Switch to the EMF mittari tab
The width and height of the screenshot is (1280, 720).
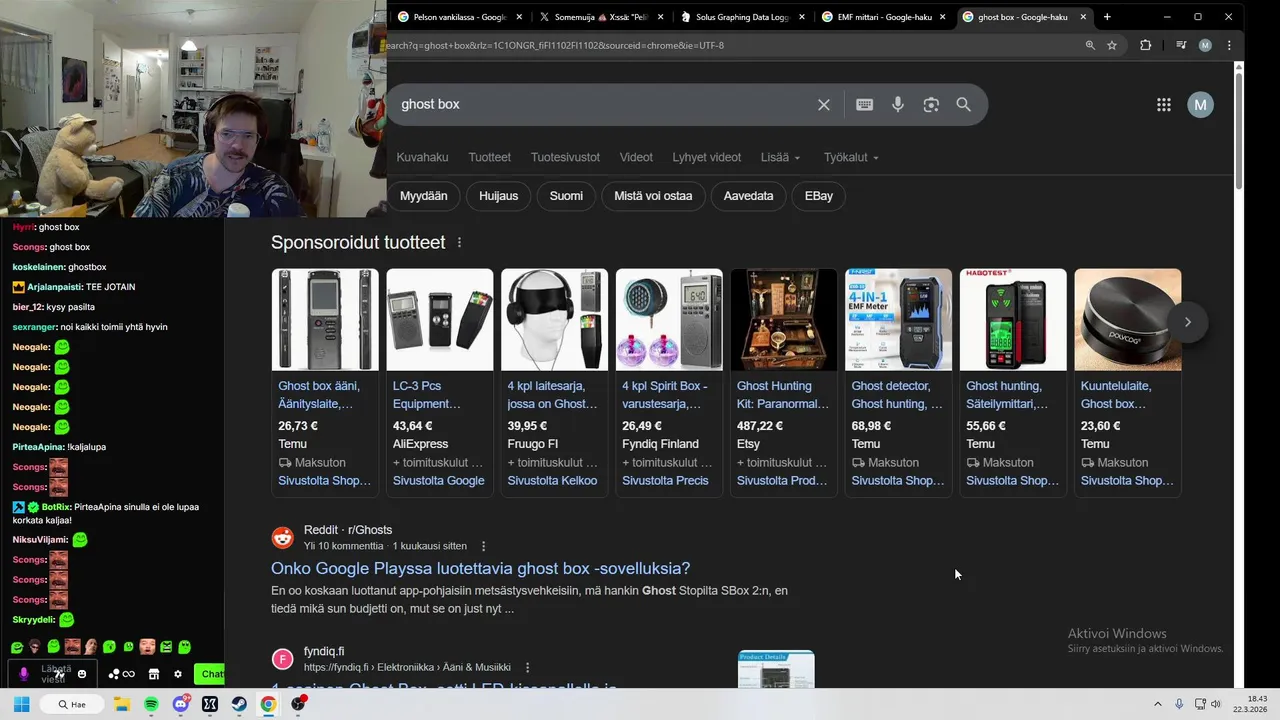coord(884,17)
